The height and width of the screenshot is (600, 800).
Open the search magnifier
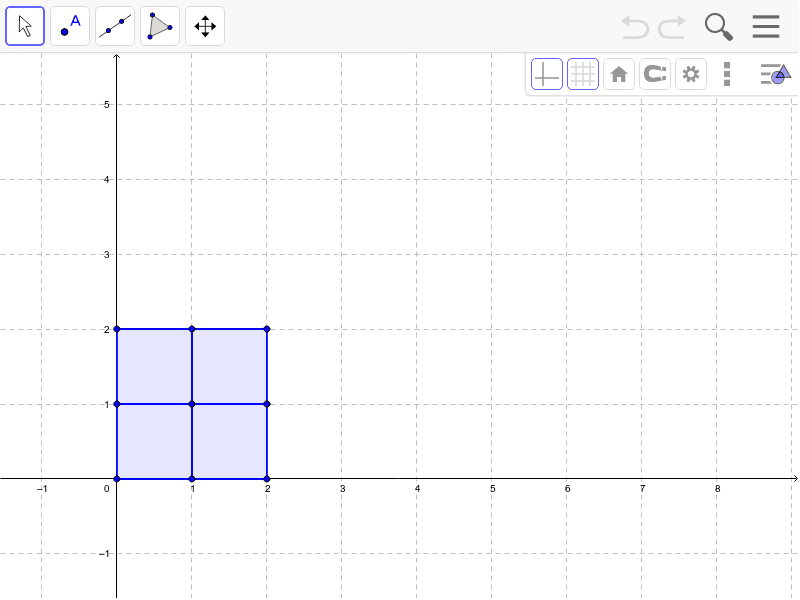(x=718, y=27)
